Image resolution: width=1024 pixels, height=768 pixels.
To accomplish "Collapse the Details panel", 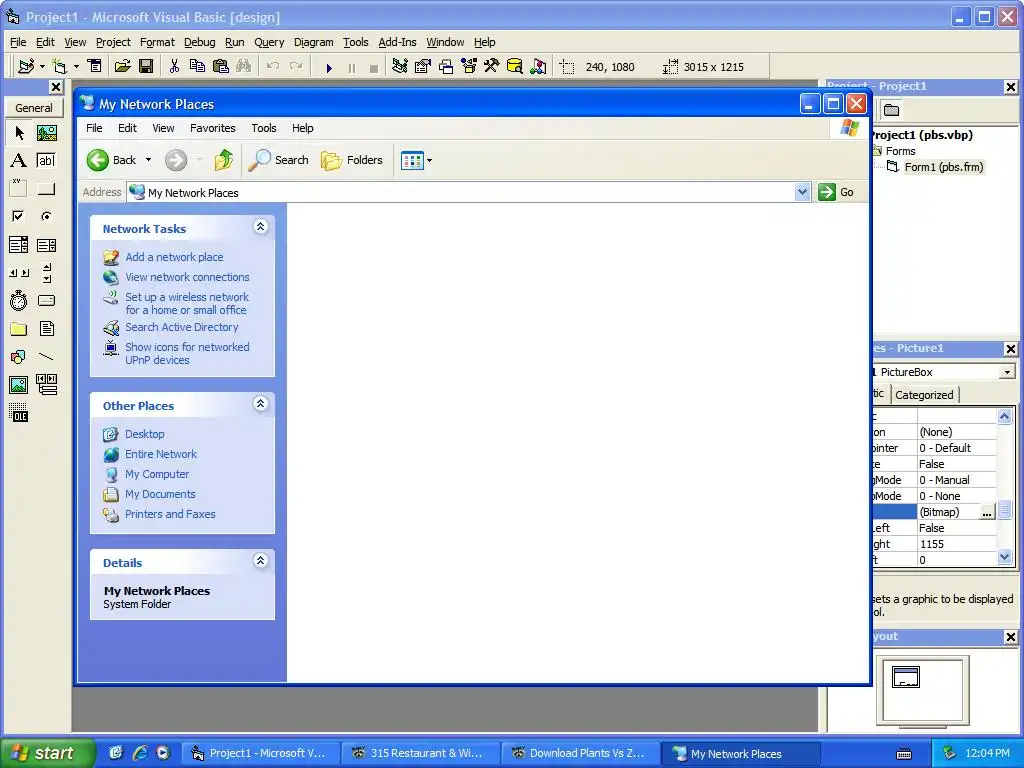I will [261, 560].
